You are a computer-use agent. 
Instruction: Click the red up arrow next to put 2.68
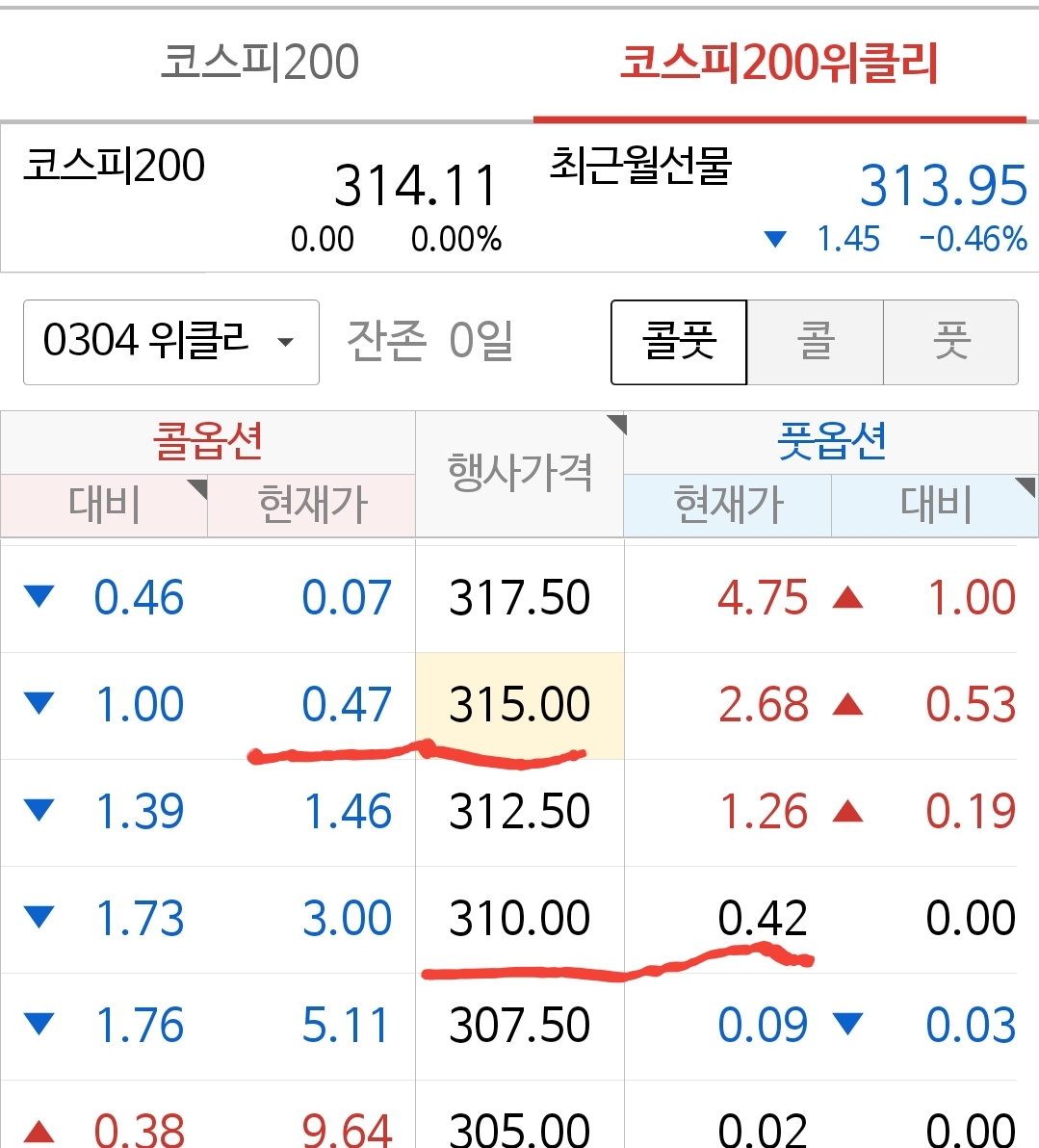(x=847, y=705)
